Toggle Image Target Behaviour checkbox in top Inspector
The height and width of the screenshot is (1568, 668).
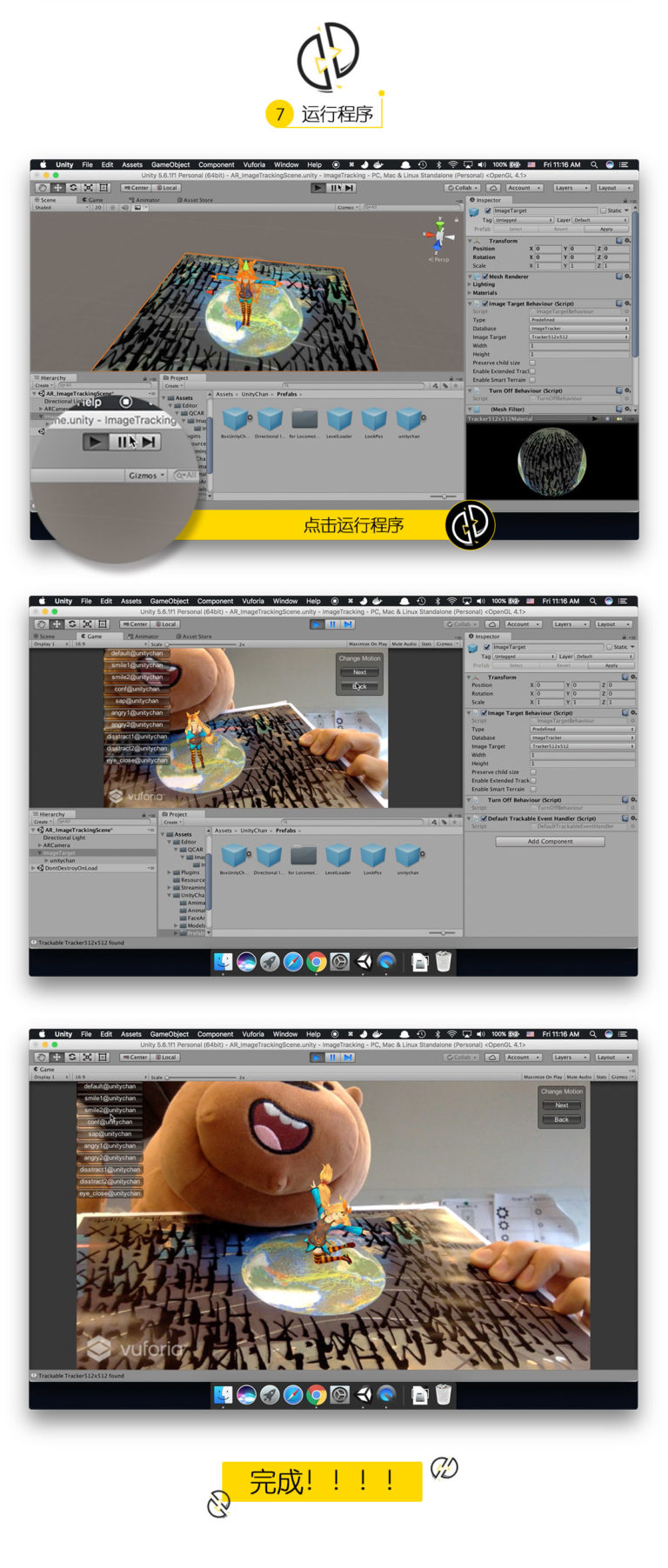tap(484, 304)
